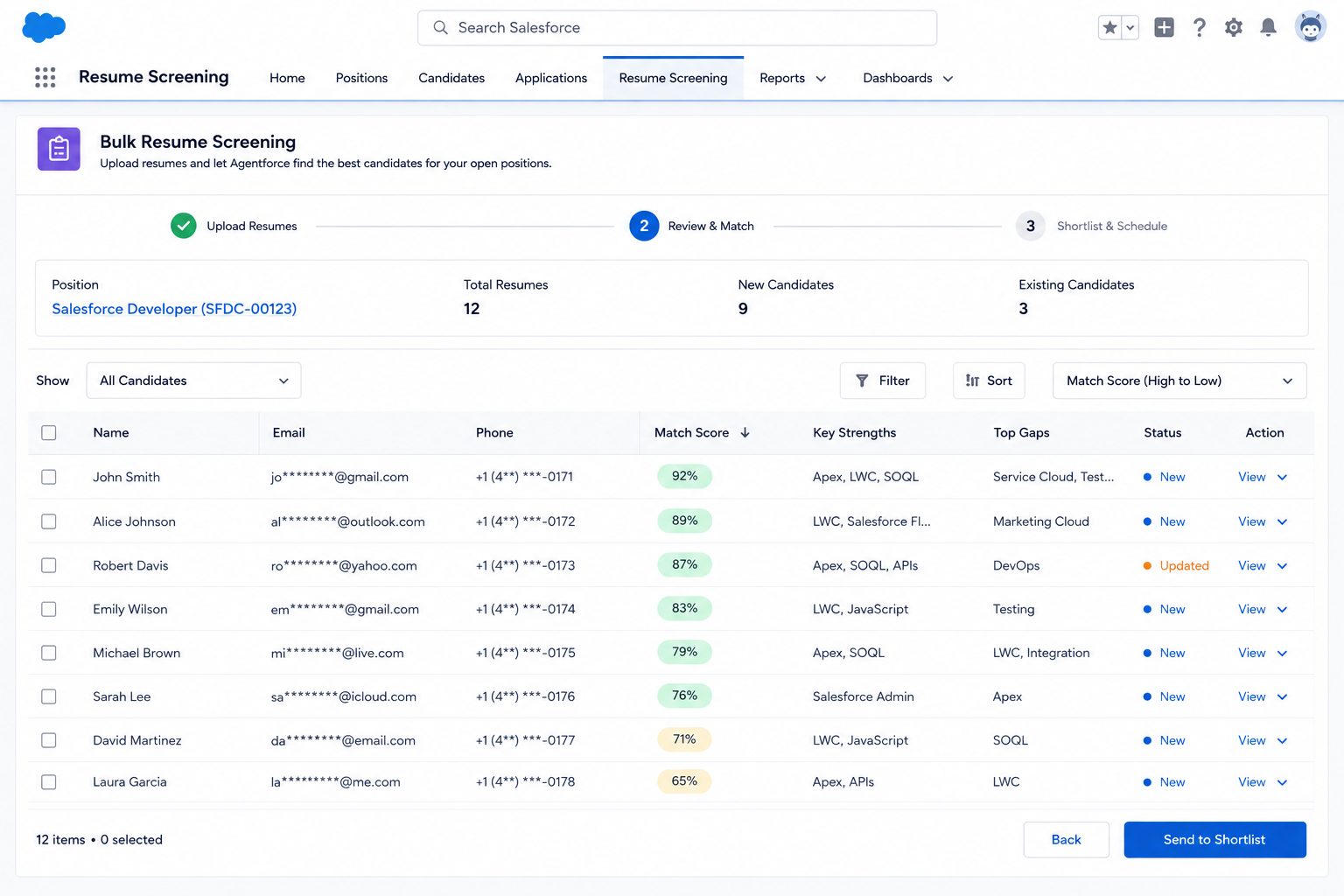This screenshot has width=1344, height=896.
Task: Click the Global Actions plus icon
Action: (1164, 28)
